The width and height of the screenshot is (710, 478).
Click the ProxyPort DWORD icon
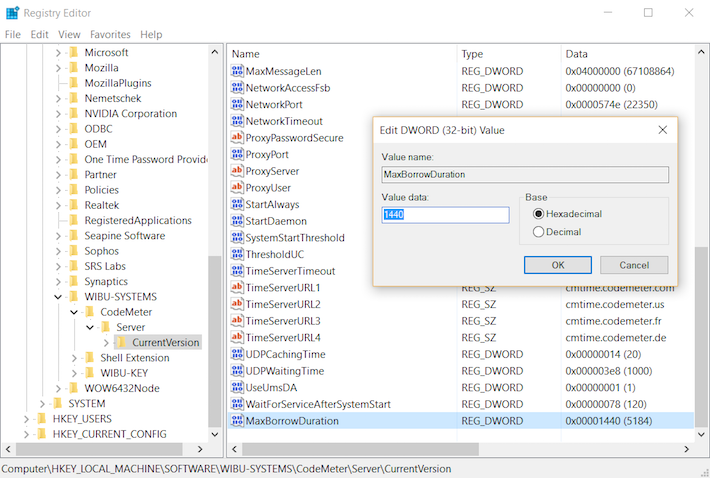click(x=237, y=154)
